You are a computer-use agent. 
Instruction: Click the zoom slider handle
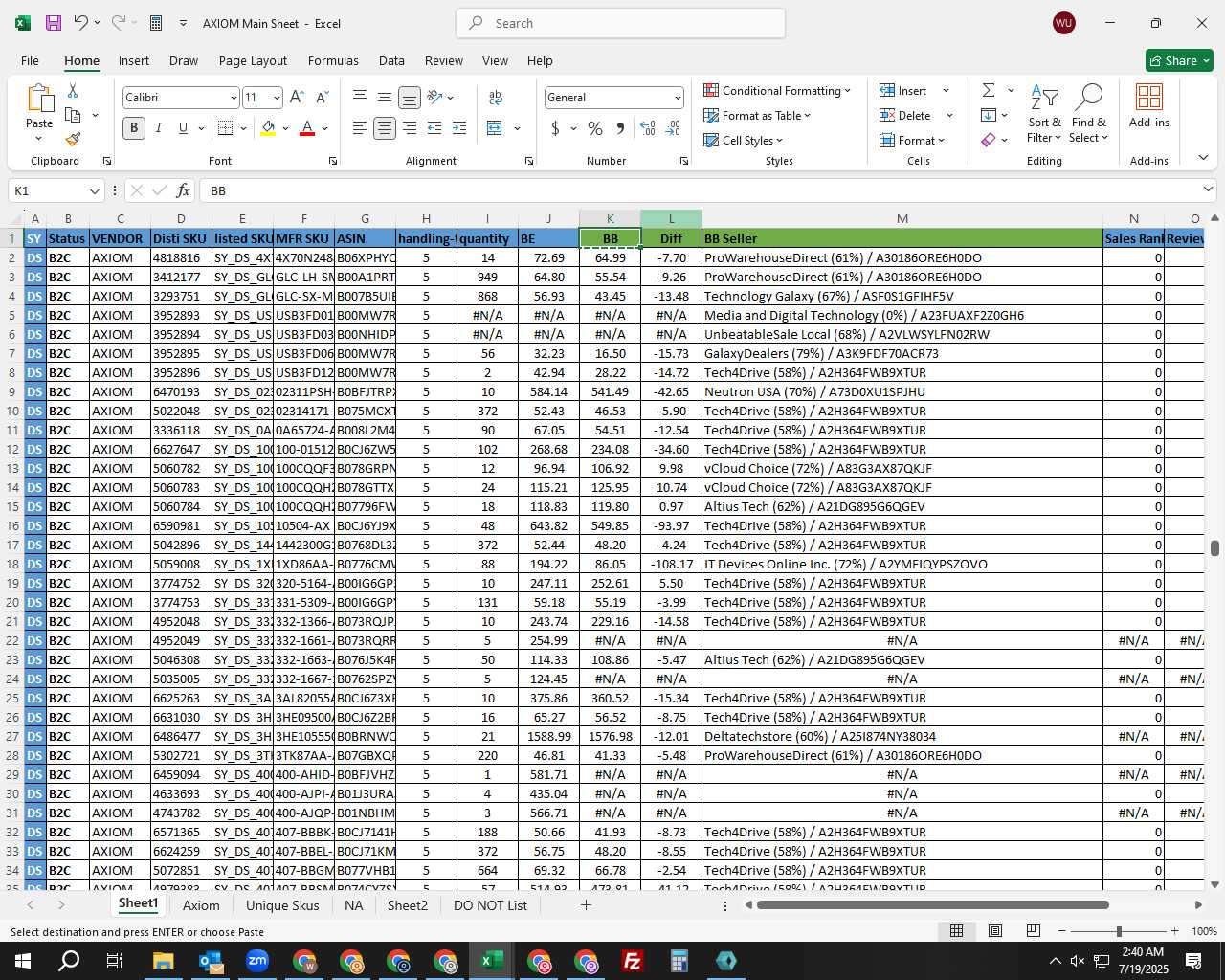[x=1119, y=931]
